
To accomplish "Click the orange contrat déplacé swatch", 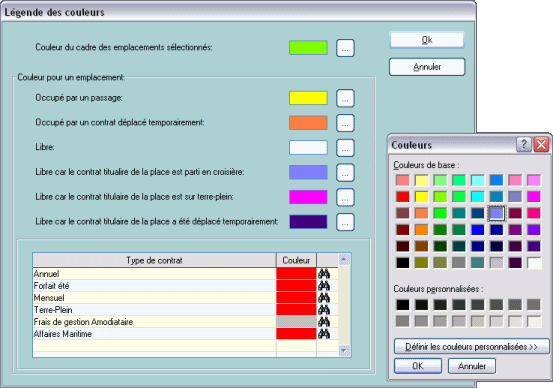I will tap(308, 123).
